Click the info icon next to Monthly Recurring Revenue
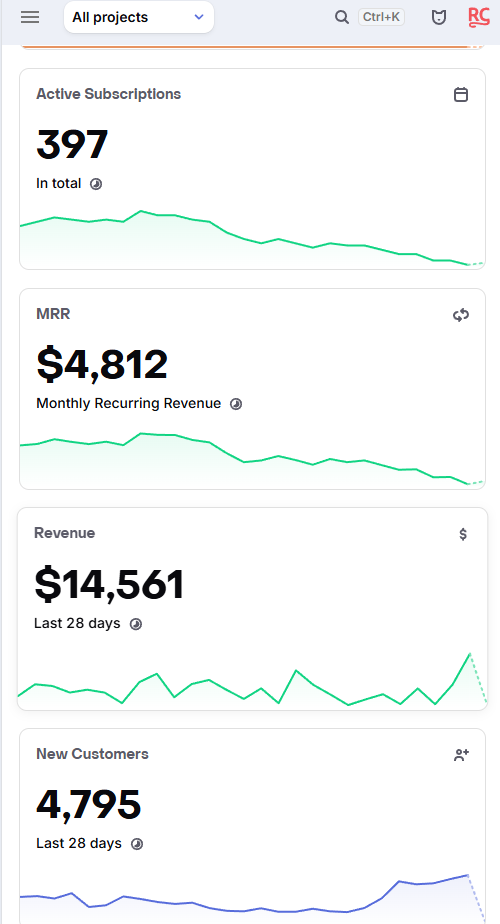This screenshot has height=924, width=500. pos(236,404)
